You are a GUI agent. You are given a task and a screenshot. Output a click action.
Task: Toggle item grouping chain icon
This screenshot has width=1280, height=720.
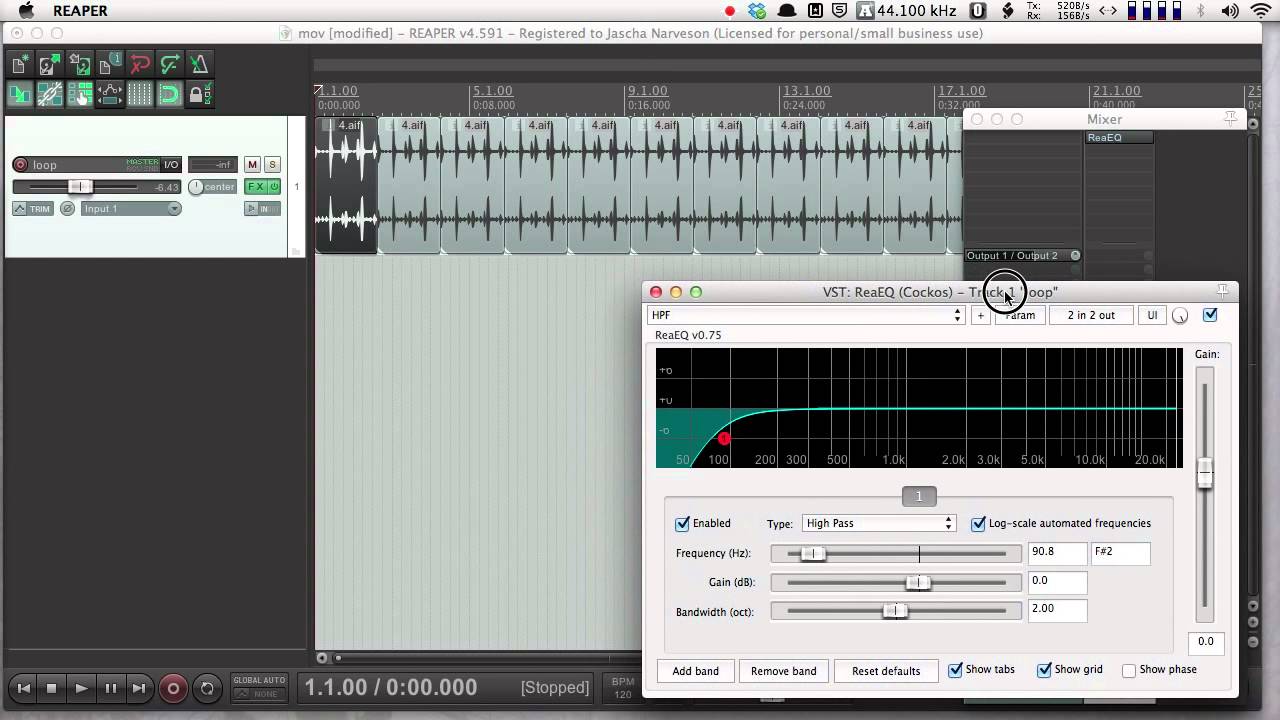49,95
